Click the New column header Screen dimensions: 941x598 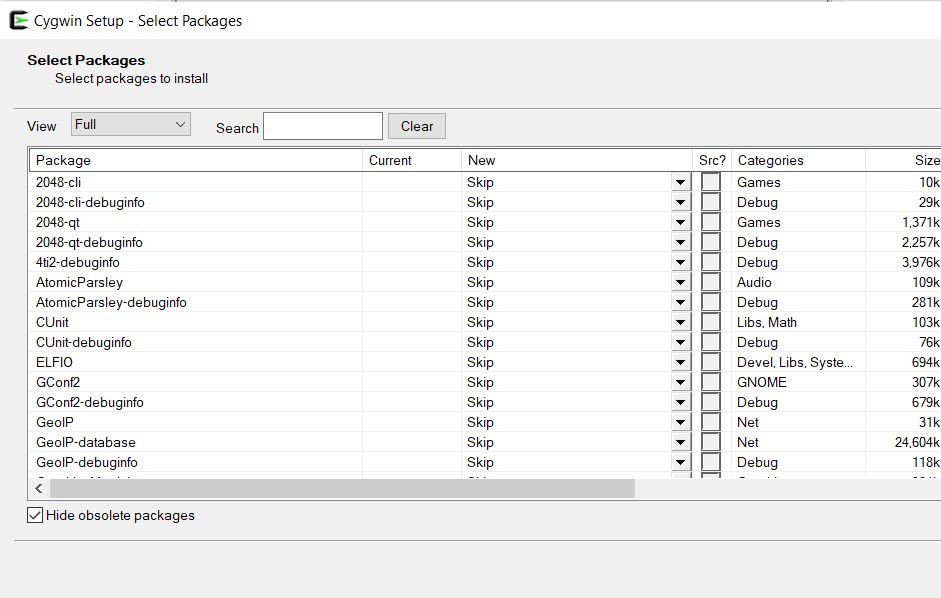576,160
